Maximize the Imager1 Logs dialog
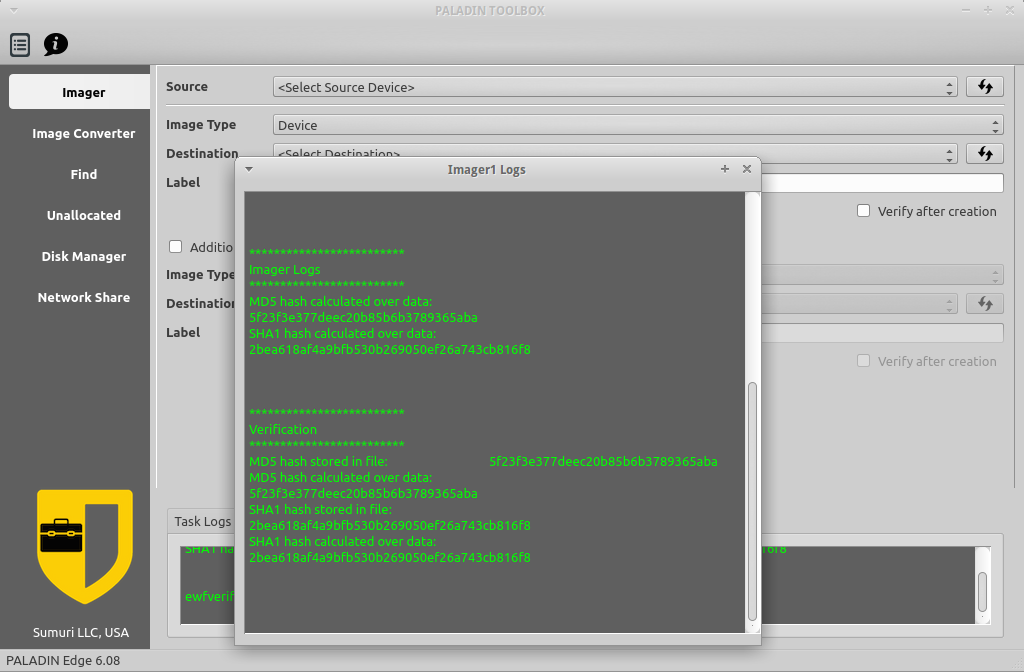Image resolution: width=1024 pixels, height=672 pixels. point(725,169)
